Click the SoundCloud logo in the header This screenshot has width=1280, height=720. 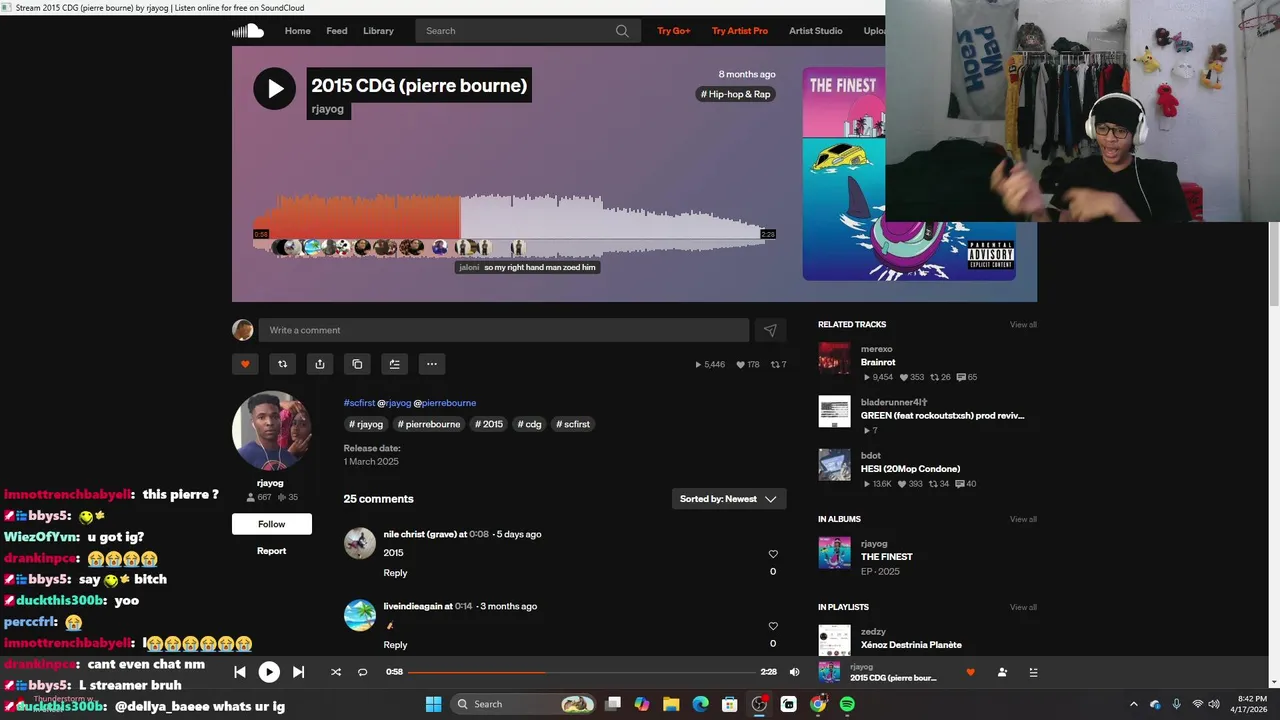248,31
